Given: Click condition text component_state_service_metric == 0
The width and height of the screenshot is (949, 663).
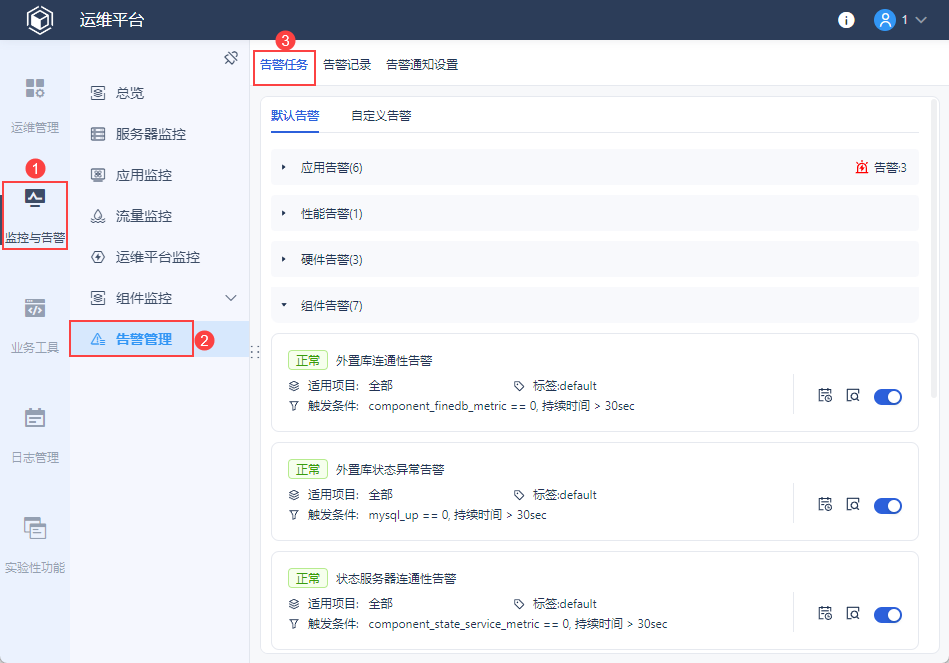Looking at the screenshot, I should (468, 624).
